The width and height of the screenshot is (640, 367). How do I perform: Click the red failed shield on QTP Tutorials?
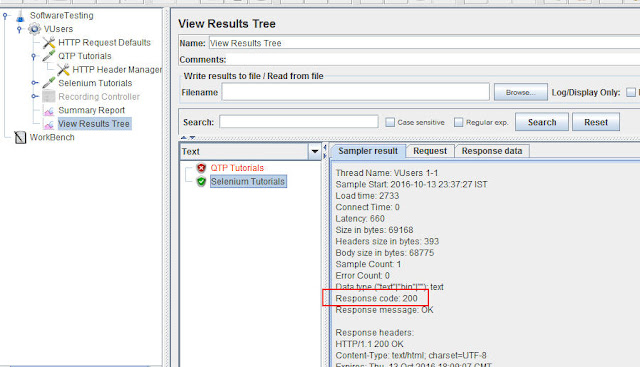tap(201, 168)
